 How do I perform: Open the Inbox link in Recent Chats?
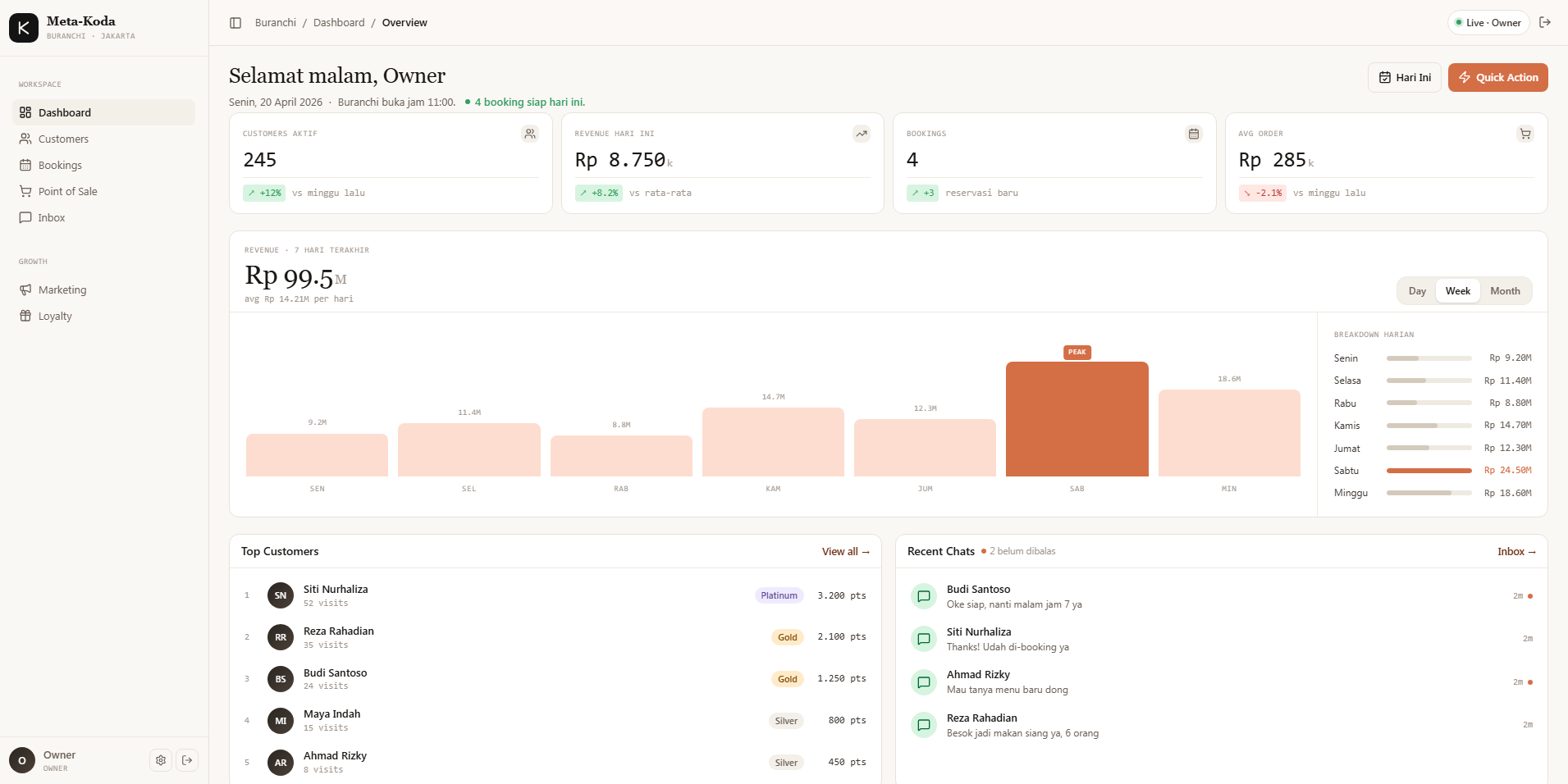pyautogui.click(x=1516, y=552)
